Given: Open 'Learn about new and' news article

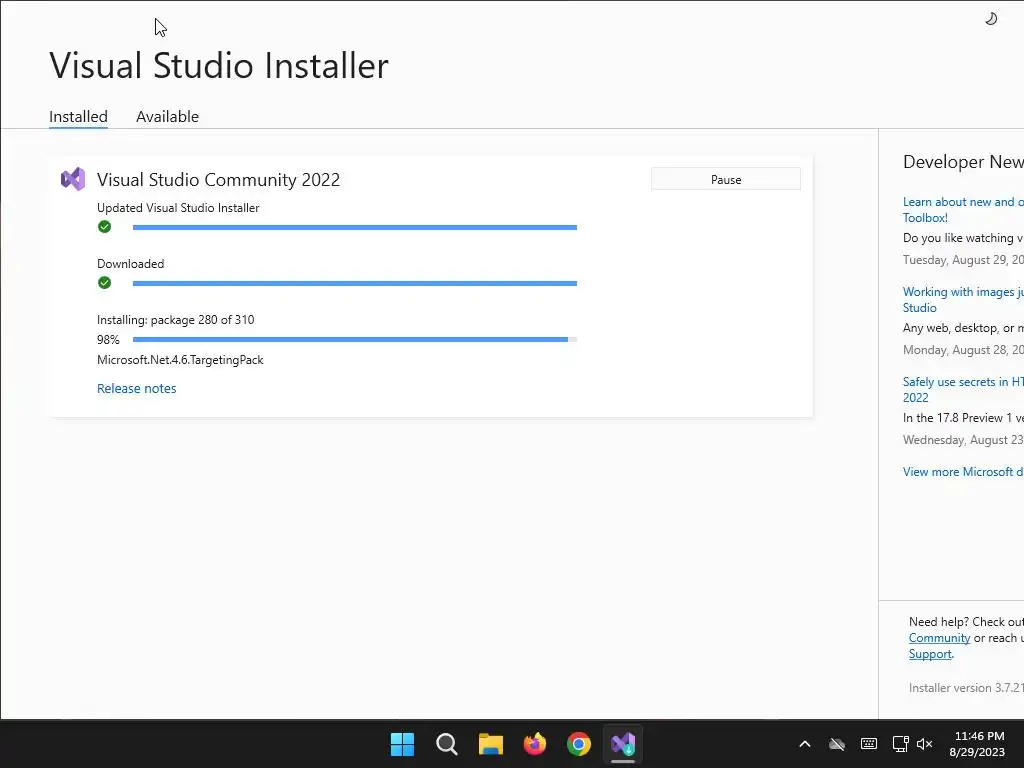Looking at the screenshot, I should pos(963,210).
